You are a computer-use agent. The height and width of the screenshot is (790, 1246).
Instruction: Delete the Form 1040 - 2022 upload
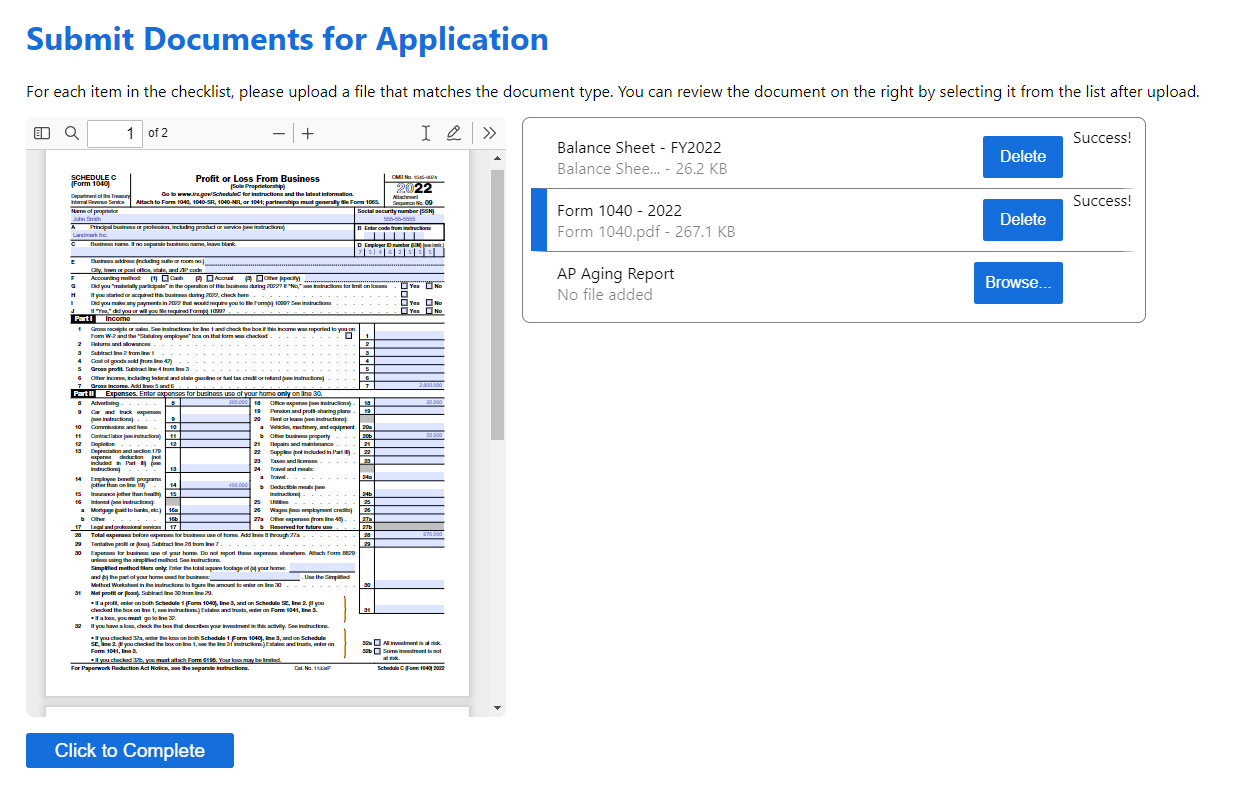(x=1022, y=219)
